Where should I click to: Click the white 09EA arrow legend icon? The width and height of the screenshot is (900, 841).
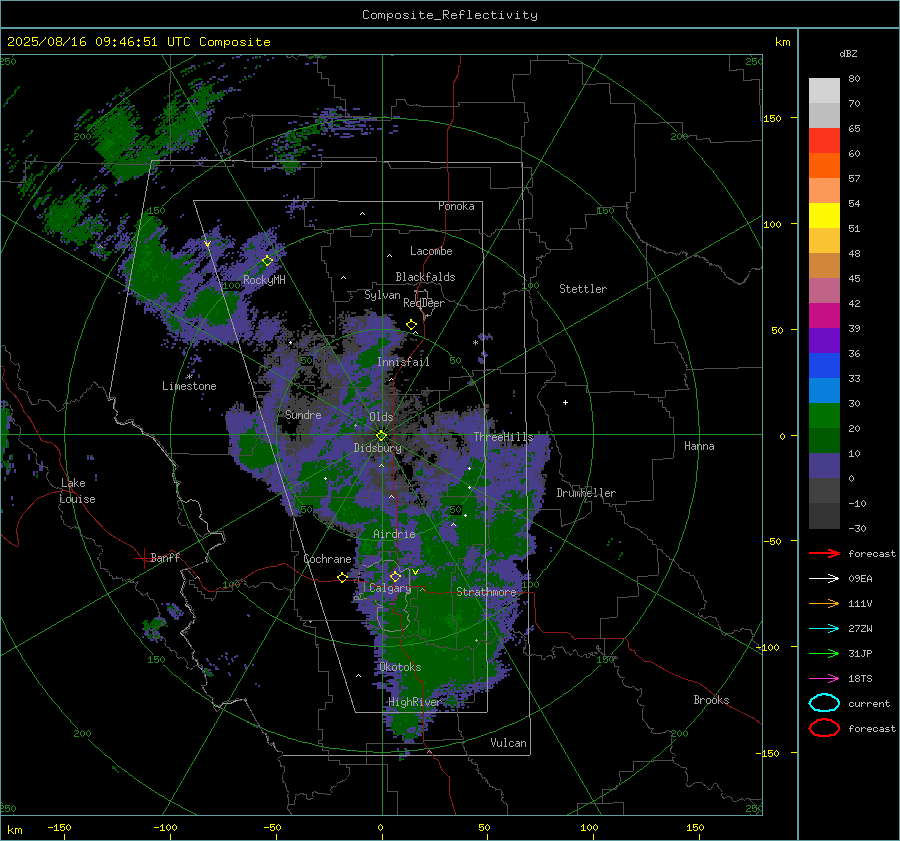point(824,578)
